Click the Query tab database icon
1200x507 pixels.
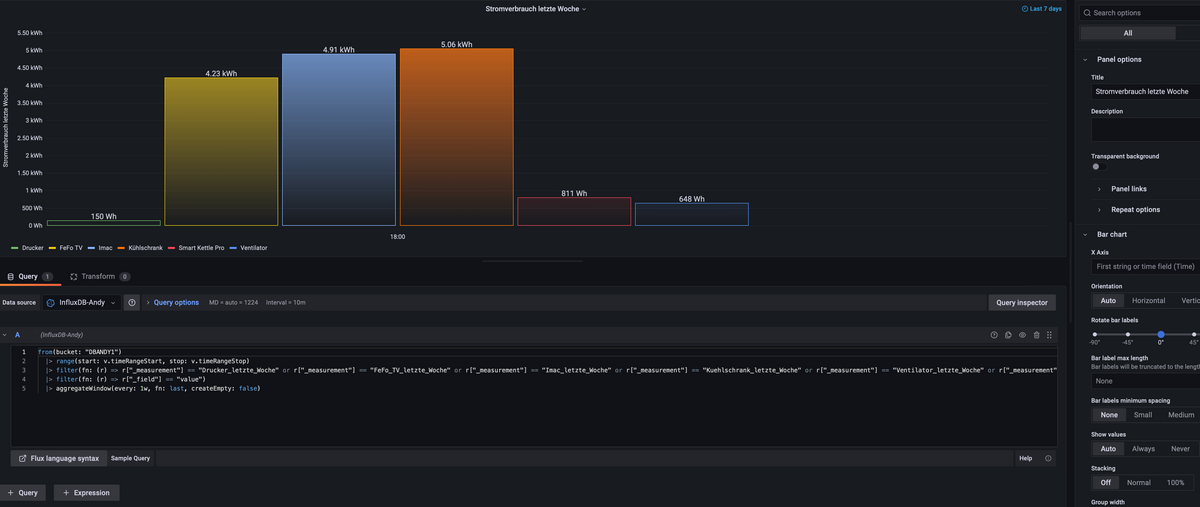[10, 276]
